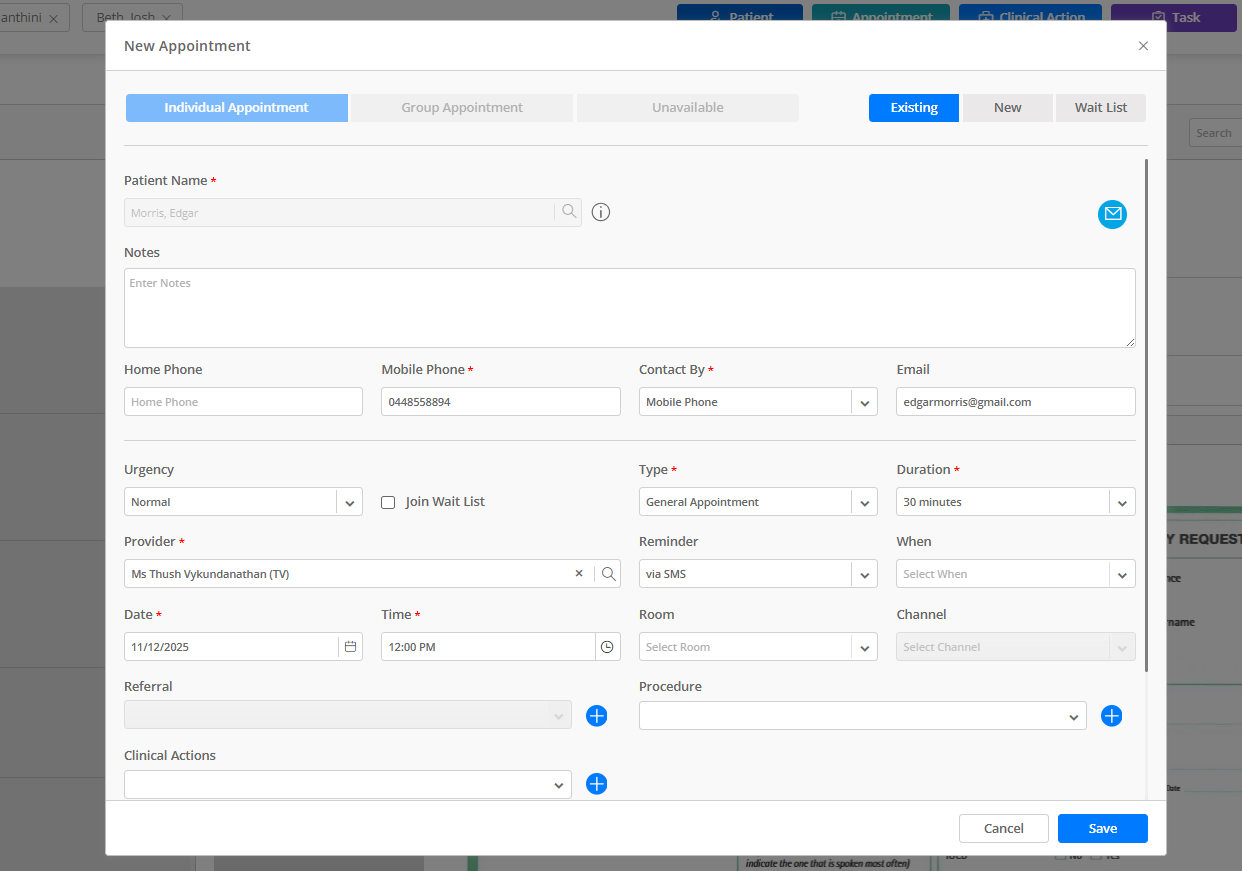Open the patient info circle icon
The height and width of the screenshot is (871, 1242).
point(601,212)
